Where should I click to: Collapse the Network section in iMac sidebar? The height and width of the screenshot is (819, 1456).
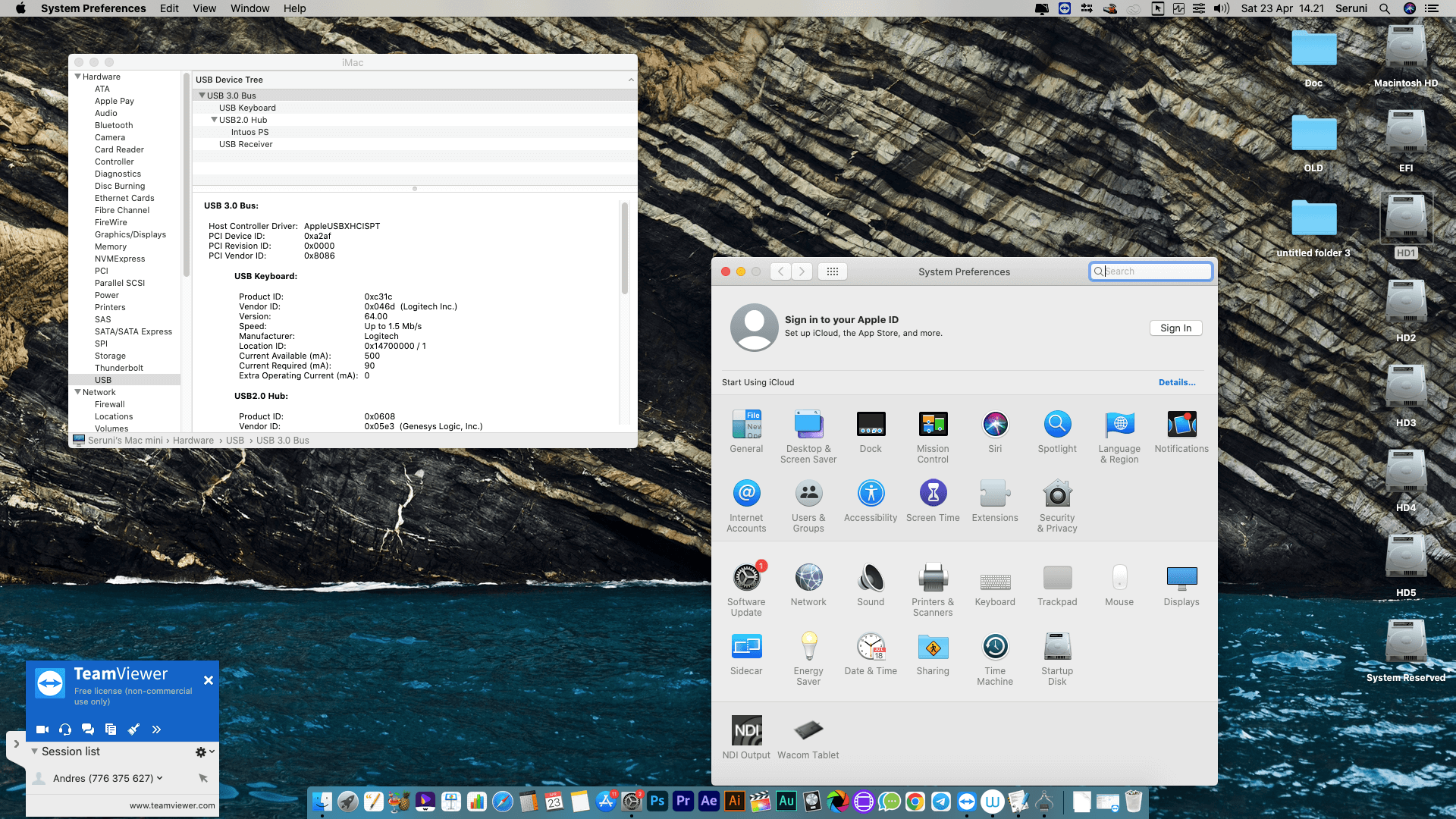click(x=77, y=392)
